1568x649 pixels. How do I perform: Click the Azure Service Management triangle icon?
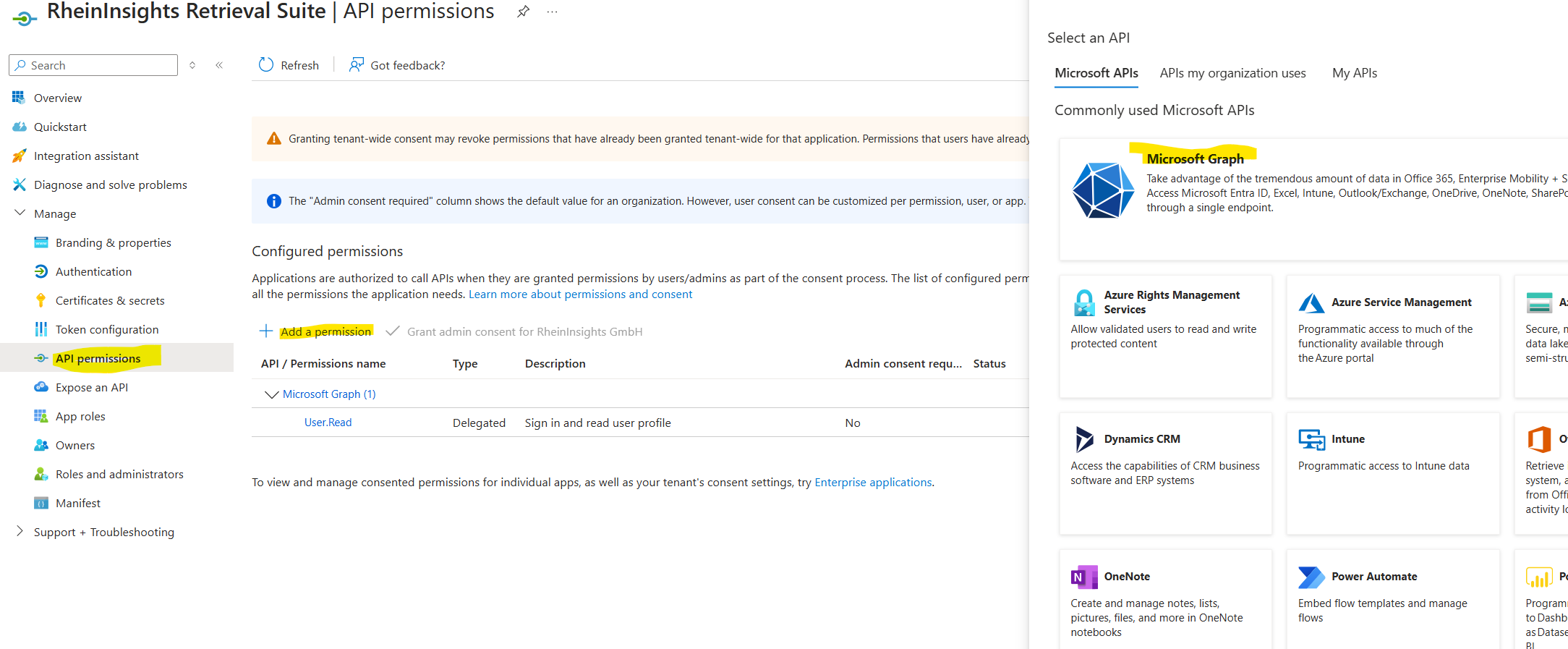click(1311, 302)
